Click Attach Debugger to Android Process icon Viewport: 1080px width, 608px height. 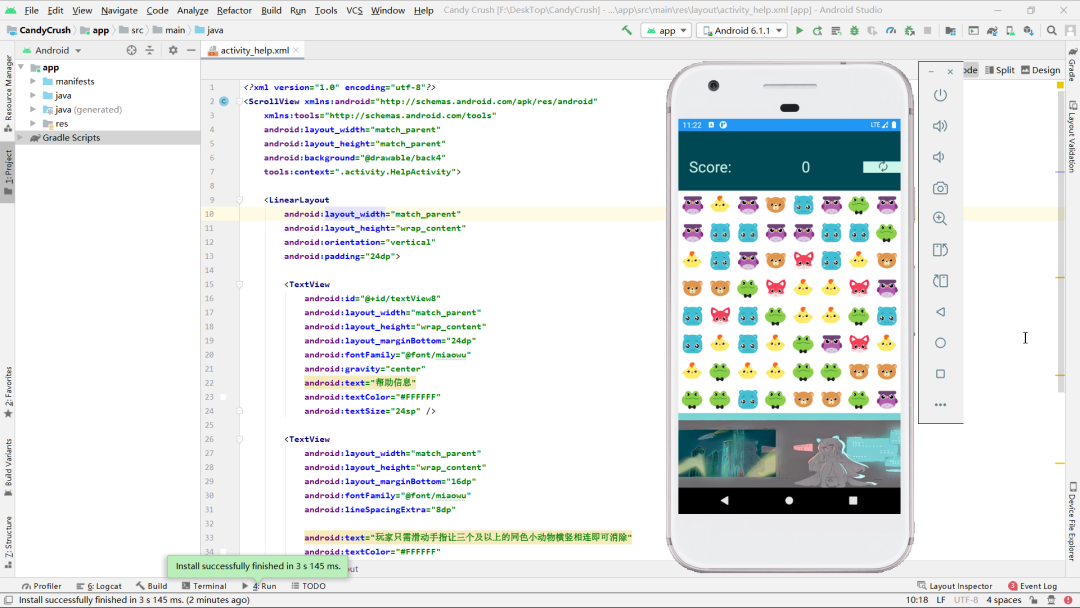(x=909, y=30)
